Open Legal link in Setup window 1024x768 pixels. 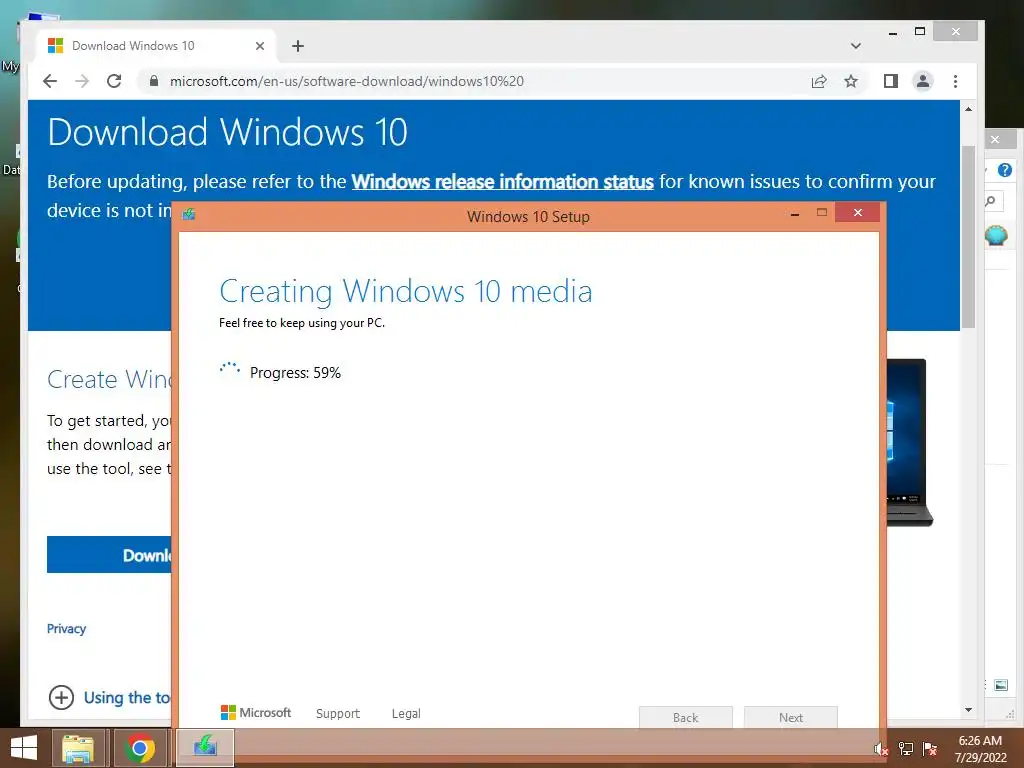[x=406, y=713]
